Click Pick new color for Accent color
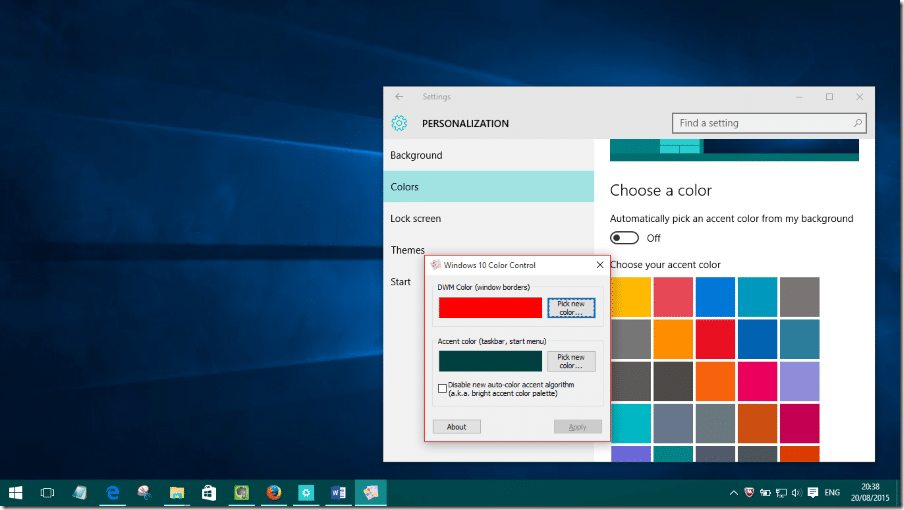904x510 pixels. (571, 361)
